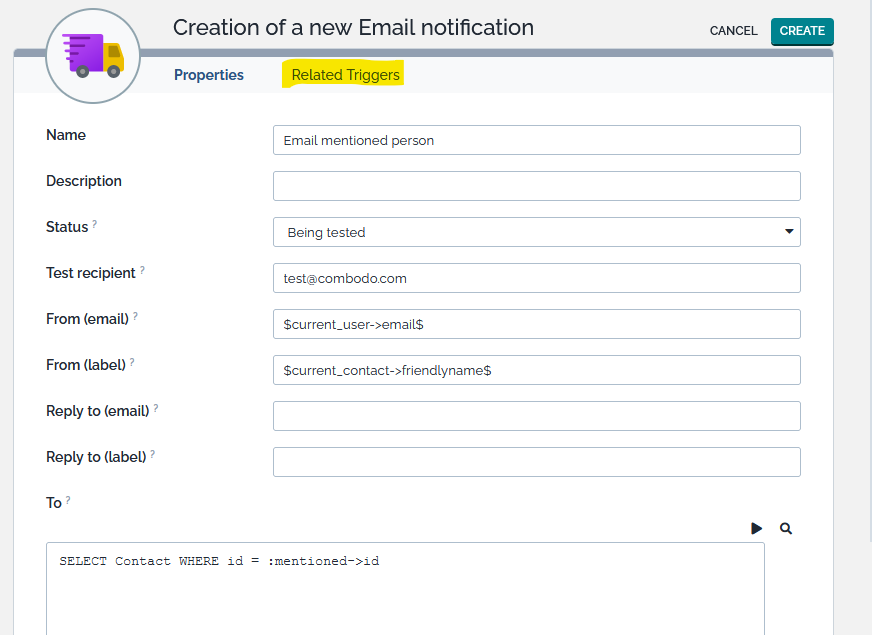This screenshot has width=872, height=635.
Task: Switch to the Properties tab
Action: click(x=209, y=75)
